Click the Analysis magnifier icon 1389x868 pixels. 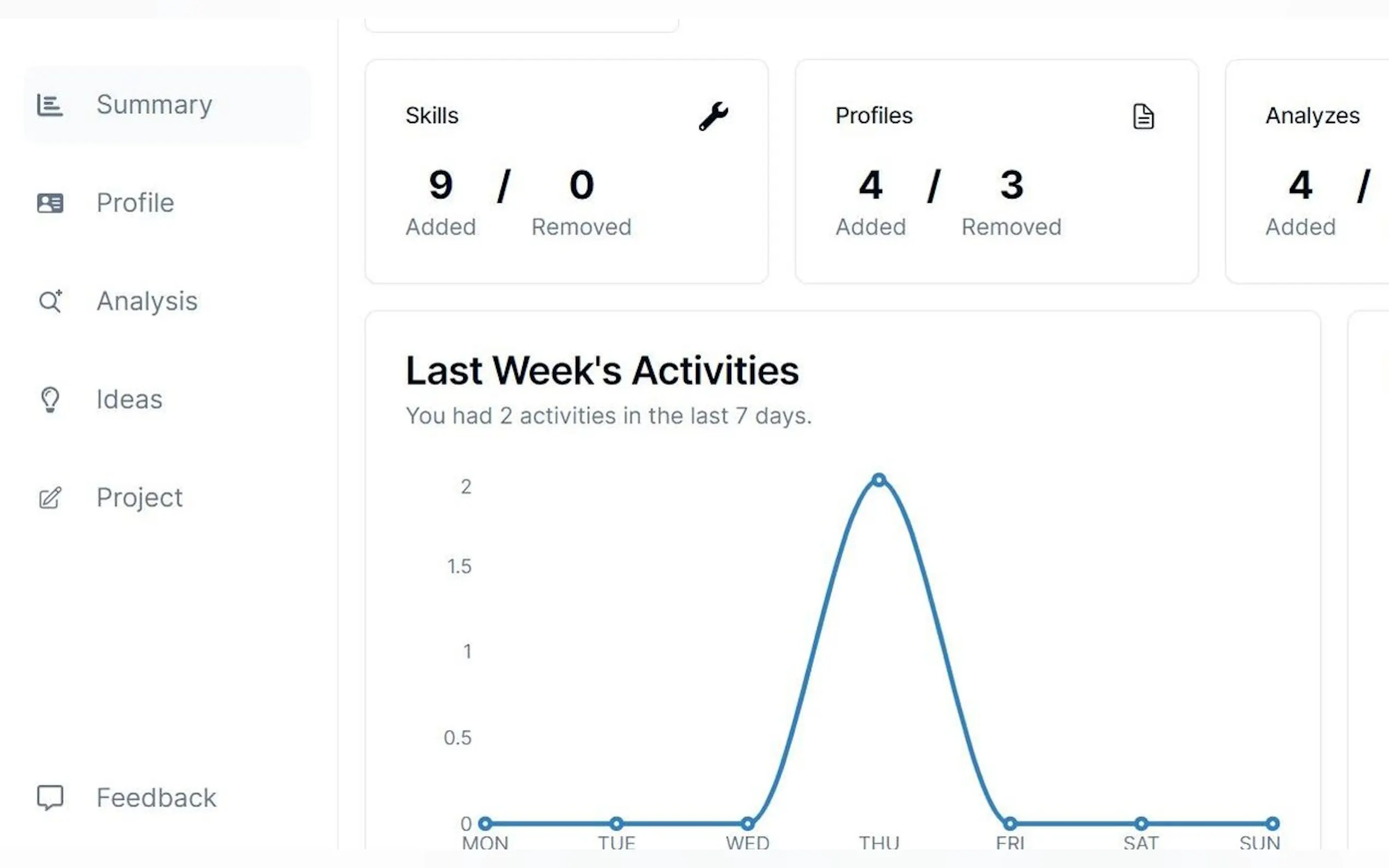[50, 301]
